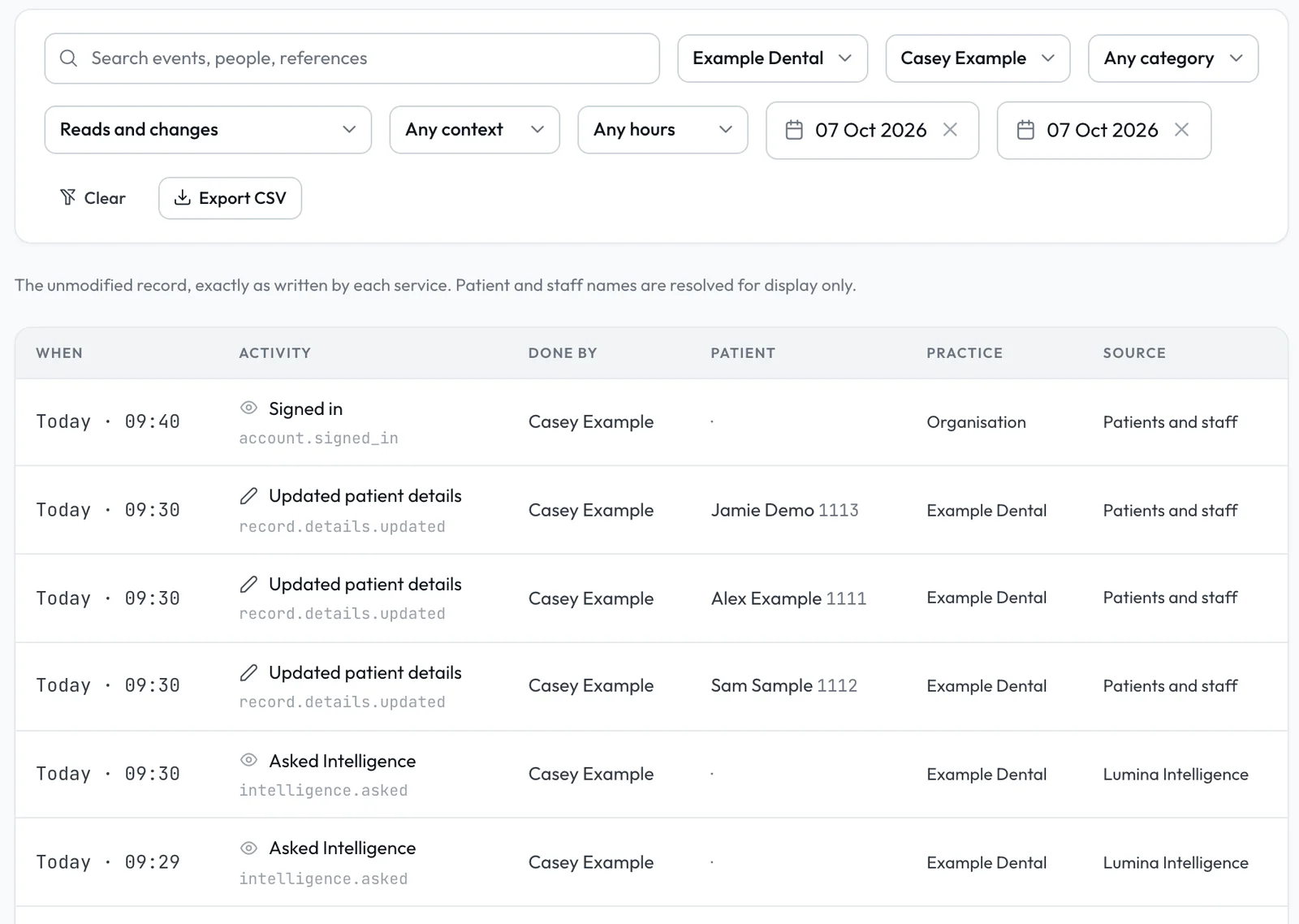Select patient Alex Example 1111
The height and width of the screenshot is (924, 1299).
[x=788, y=598]
